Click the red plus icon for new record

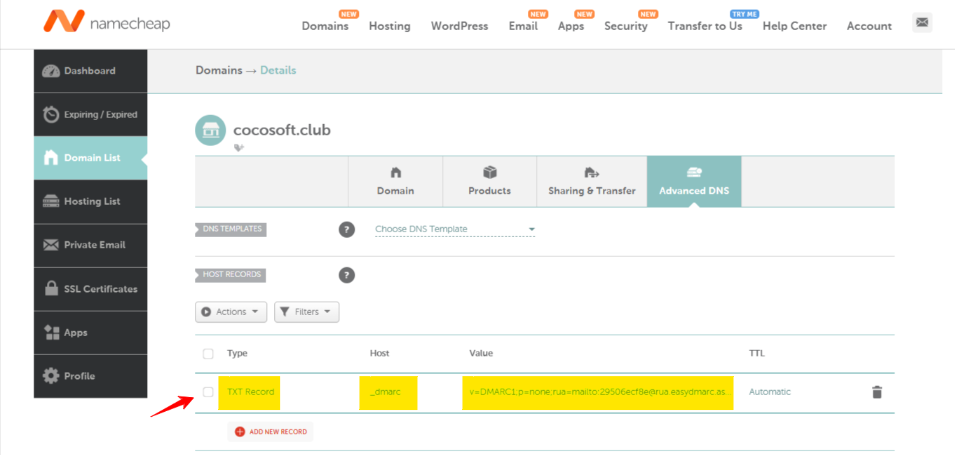239,431
